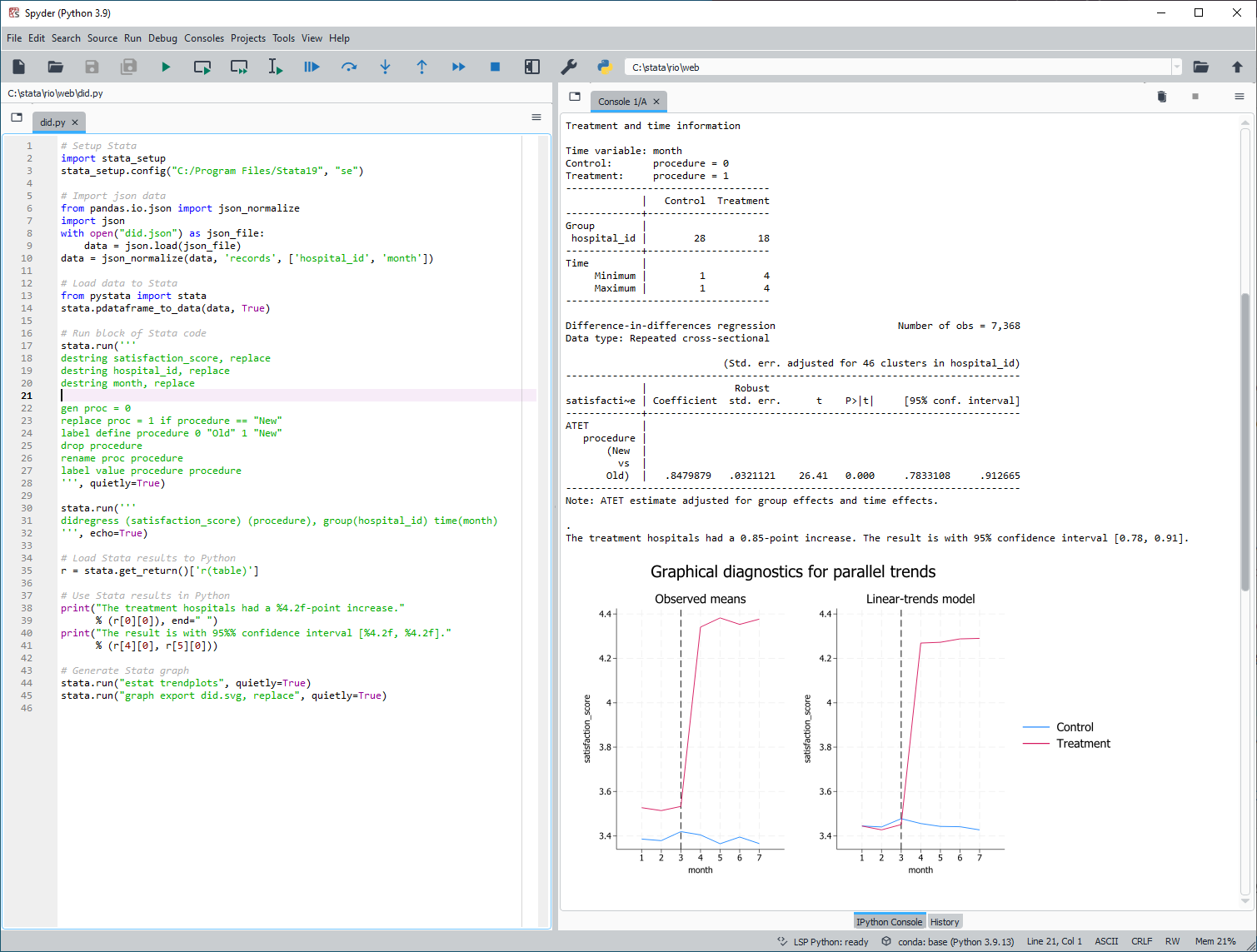Open the Search menu
Image resolution: width=1257 pixels, height=952 pixels.
point(66,38)
